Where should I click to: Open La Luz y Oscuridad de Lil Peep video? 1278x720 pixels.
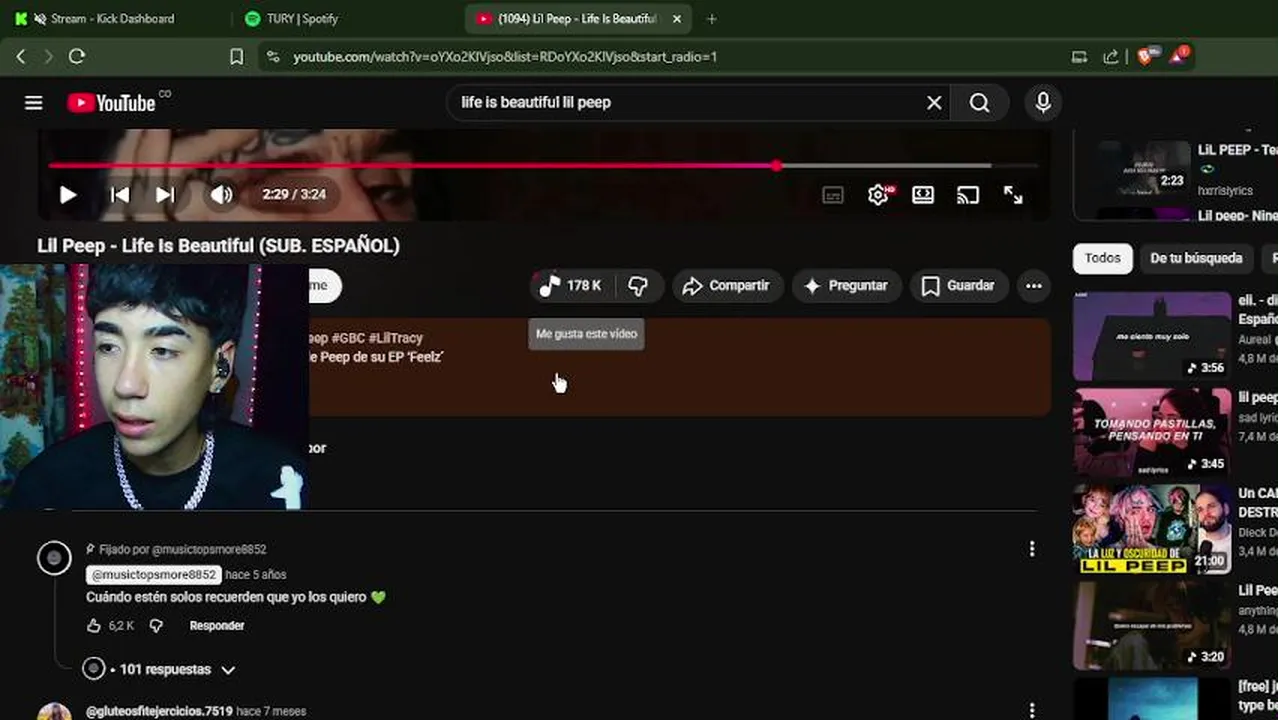1152,529
